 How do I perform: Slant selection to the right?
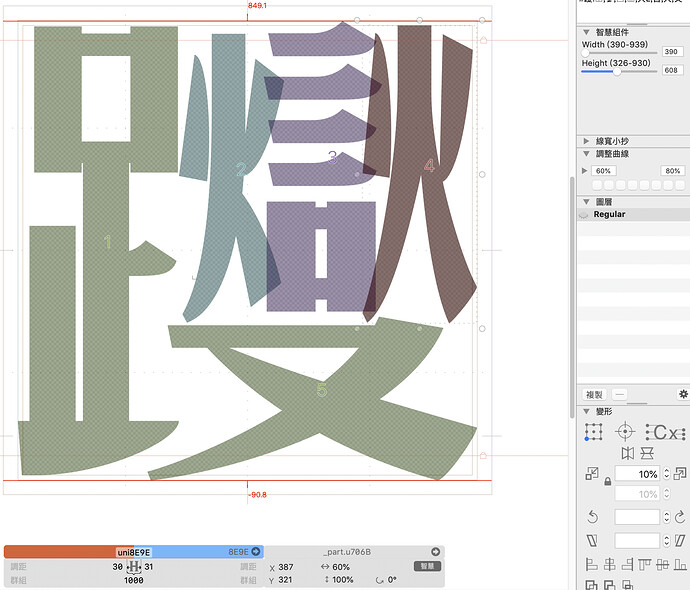tap(680, 540)
